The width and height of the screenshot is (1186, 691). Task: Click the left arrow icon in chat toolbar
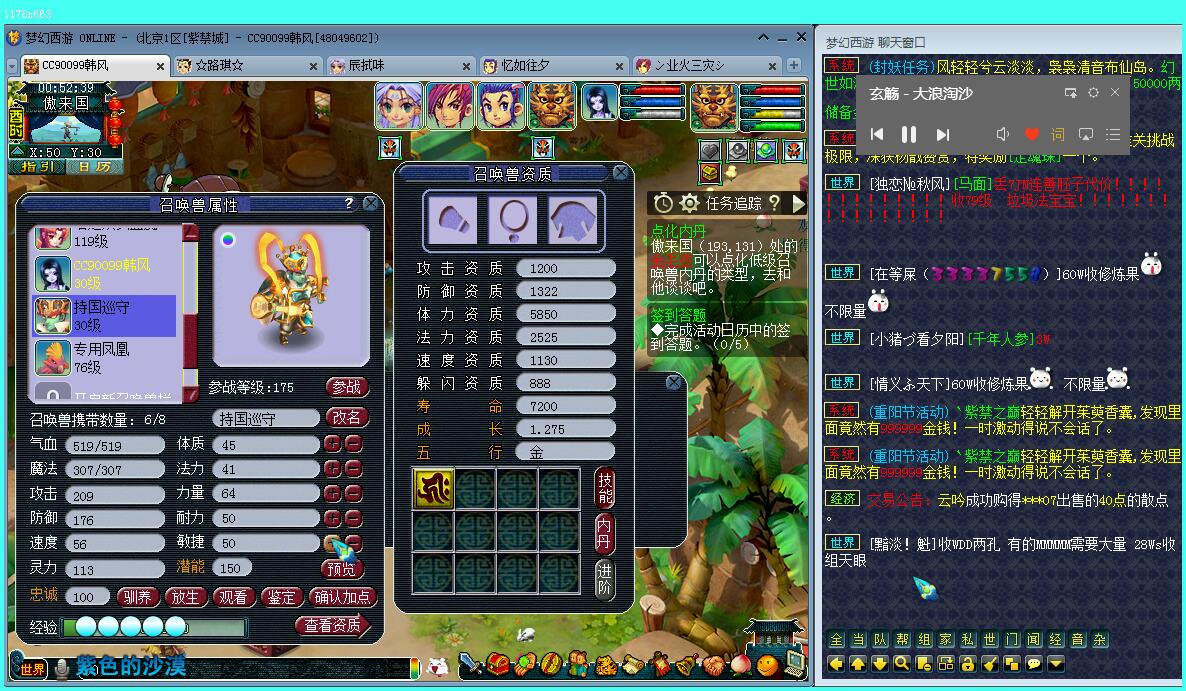point(836,664)
